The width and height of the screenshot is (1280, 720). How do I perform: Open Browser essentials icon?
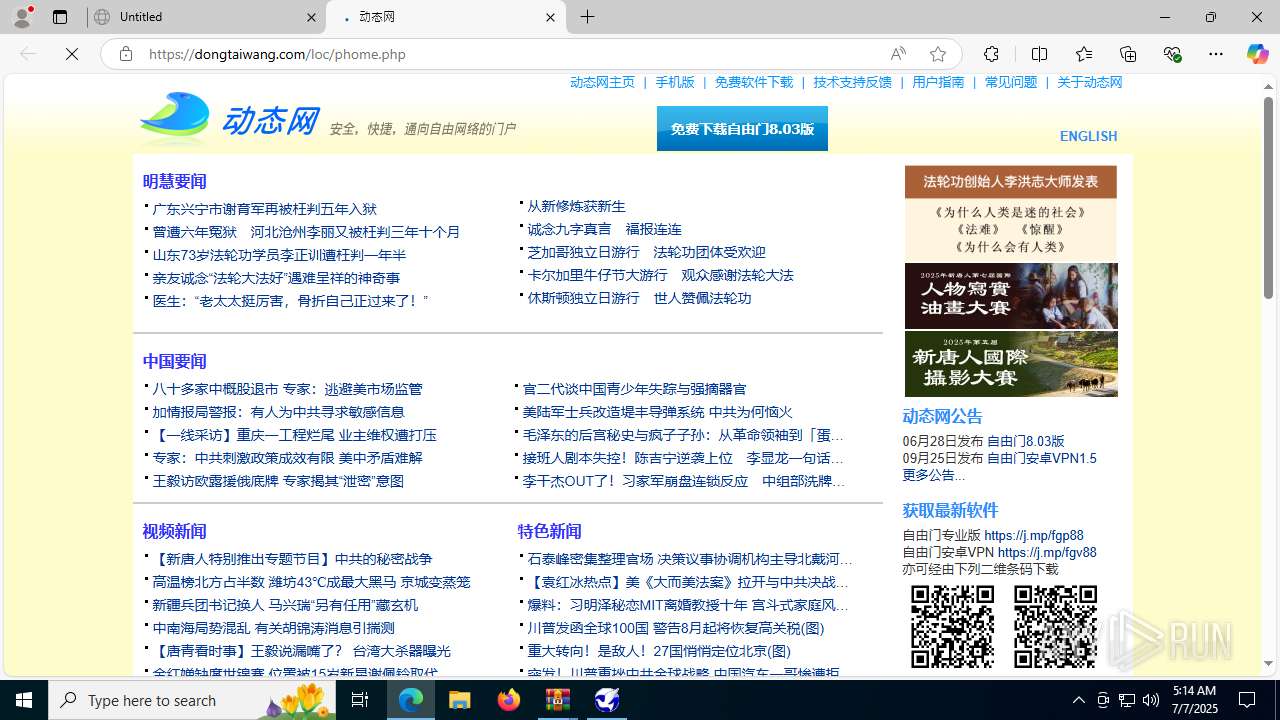click(x=1172, y=54)
